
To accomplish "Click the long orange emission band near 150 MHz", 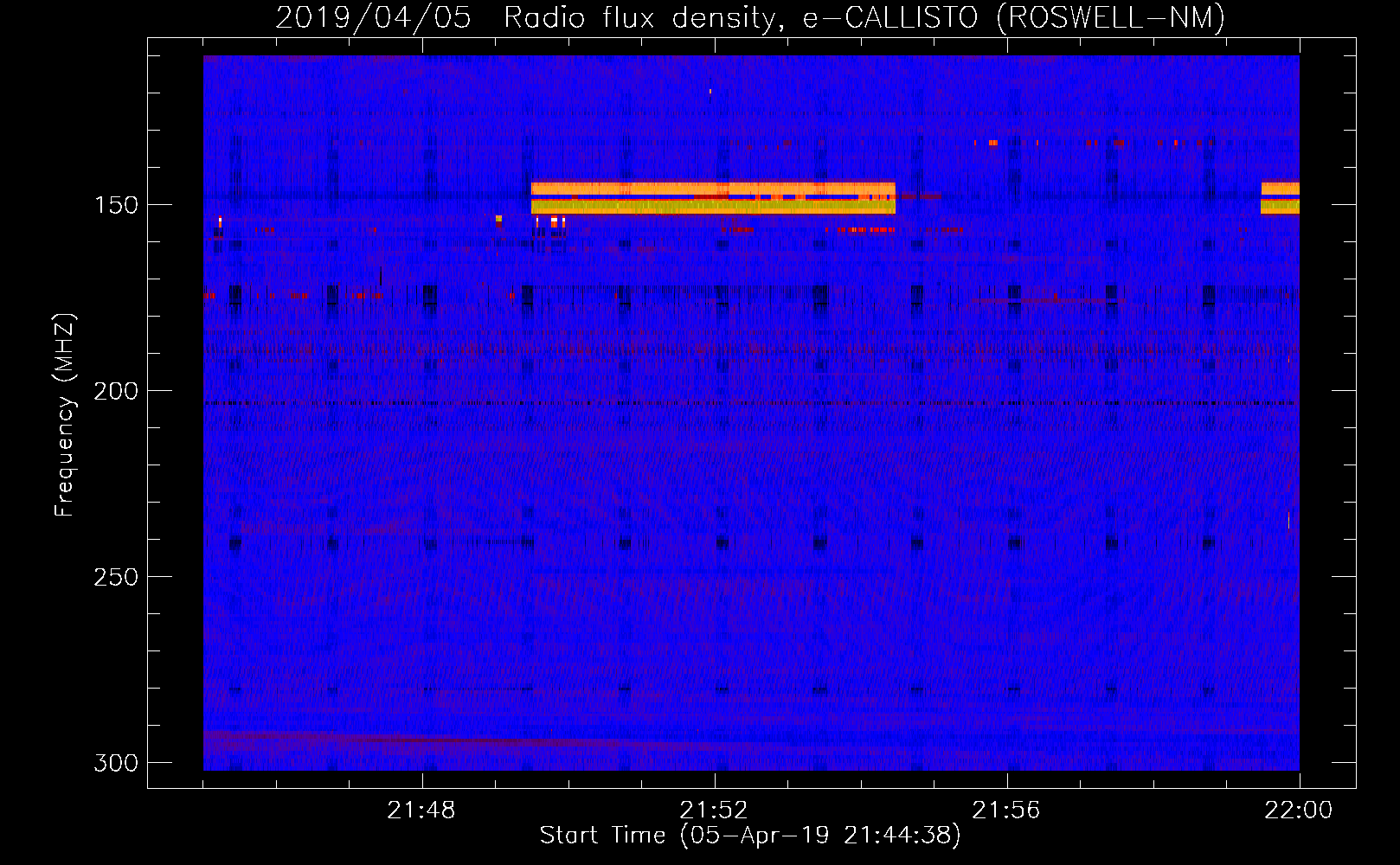I will point(713,197).
